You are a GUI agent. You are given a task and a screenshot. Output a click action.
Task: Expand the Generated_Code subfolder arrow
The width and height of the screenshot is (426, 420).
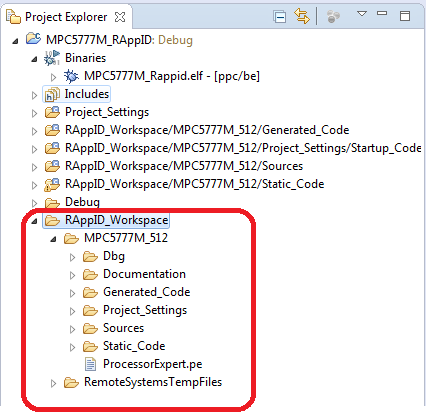pyautogui.click(x=72, y=293)
